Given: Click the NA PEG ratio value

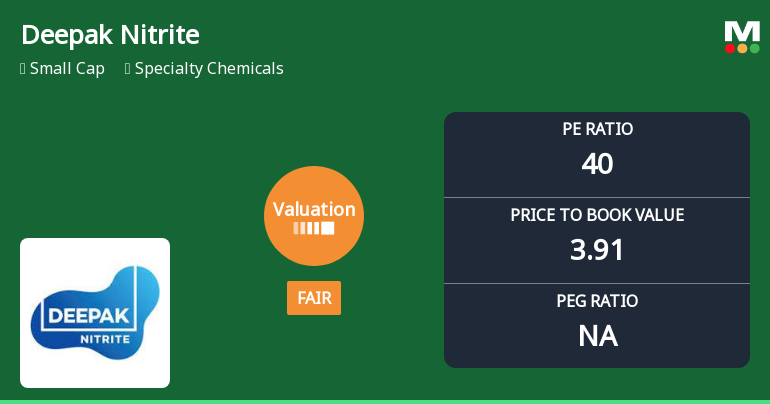Looking at the screenshot, I should tap(597, 336).
